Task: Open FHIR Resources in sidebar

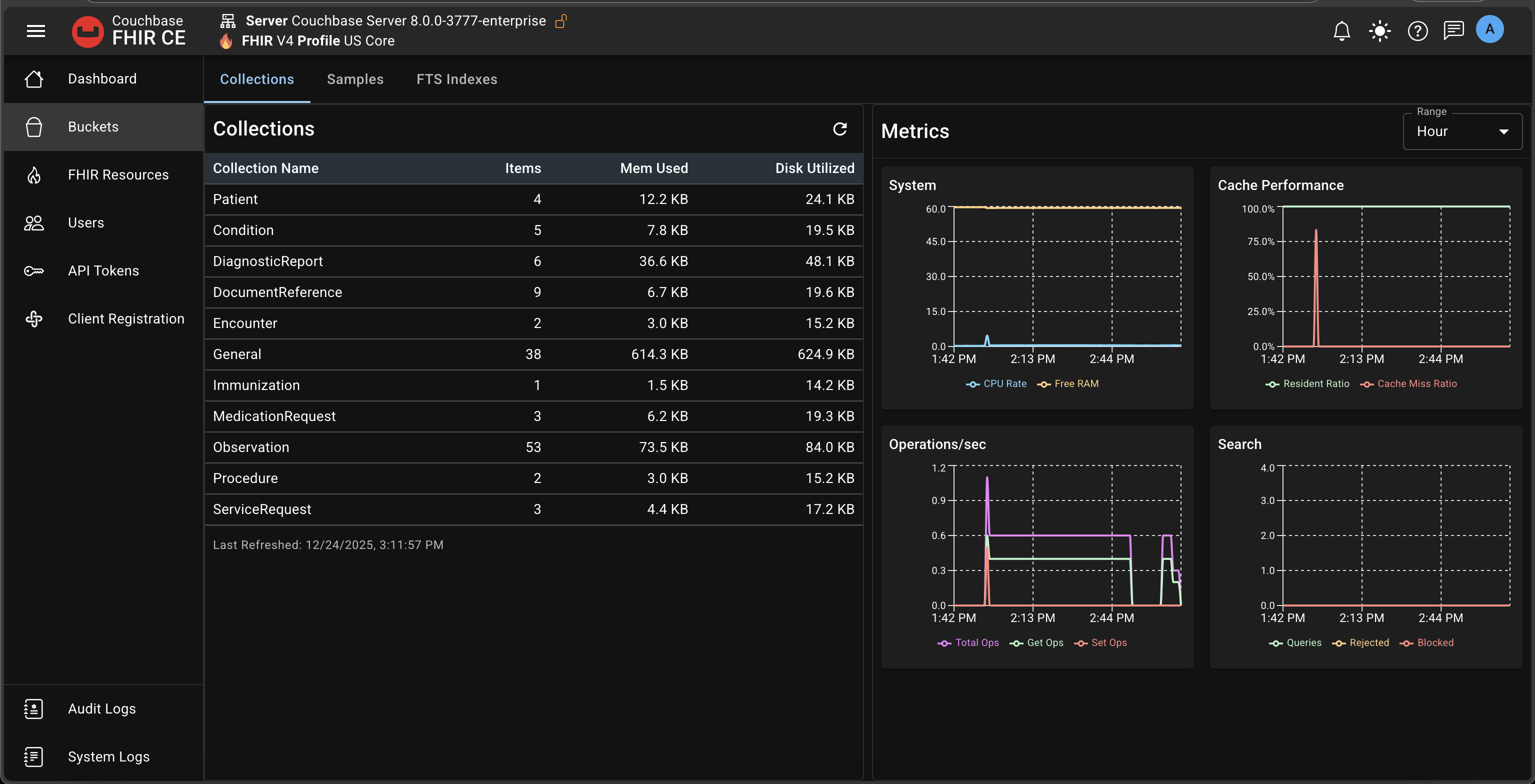Action: click(x=118, y=174)
